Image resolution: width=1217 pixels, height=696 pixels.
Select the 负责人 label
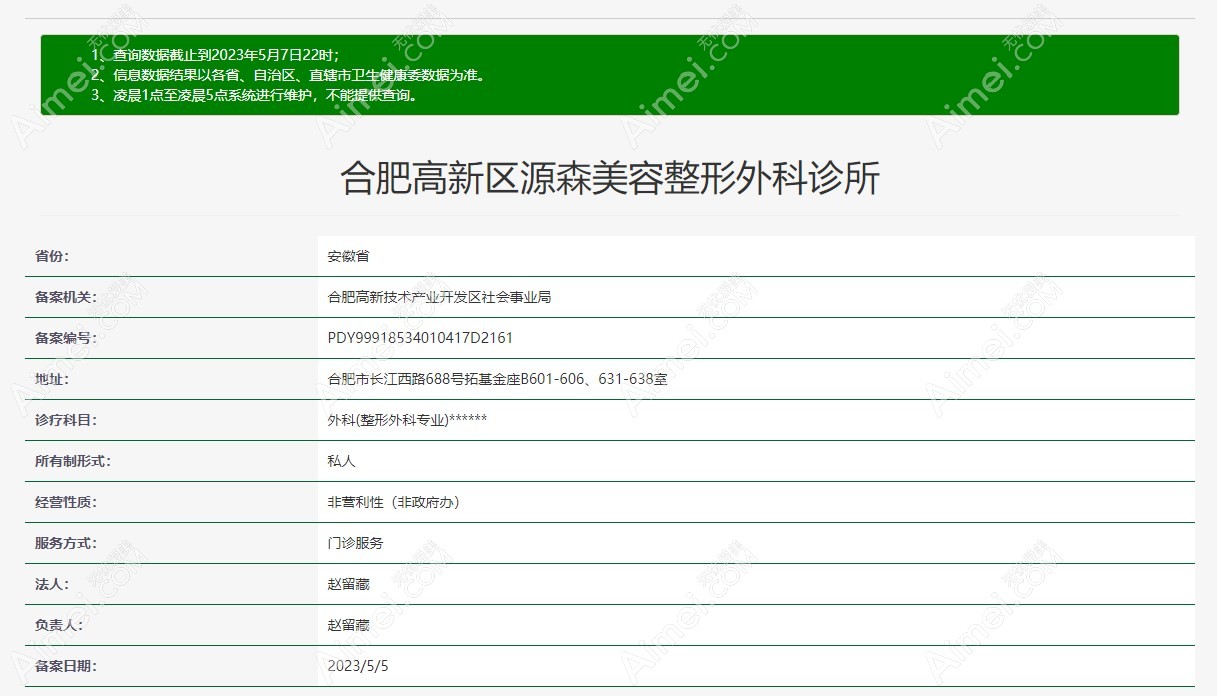[x=59, y=625]
